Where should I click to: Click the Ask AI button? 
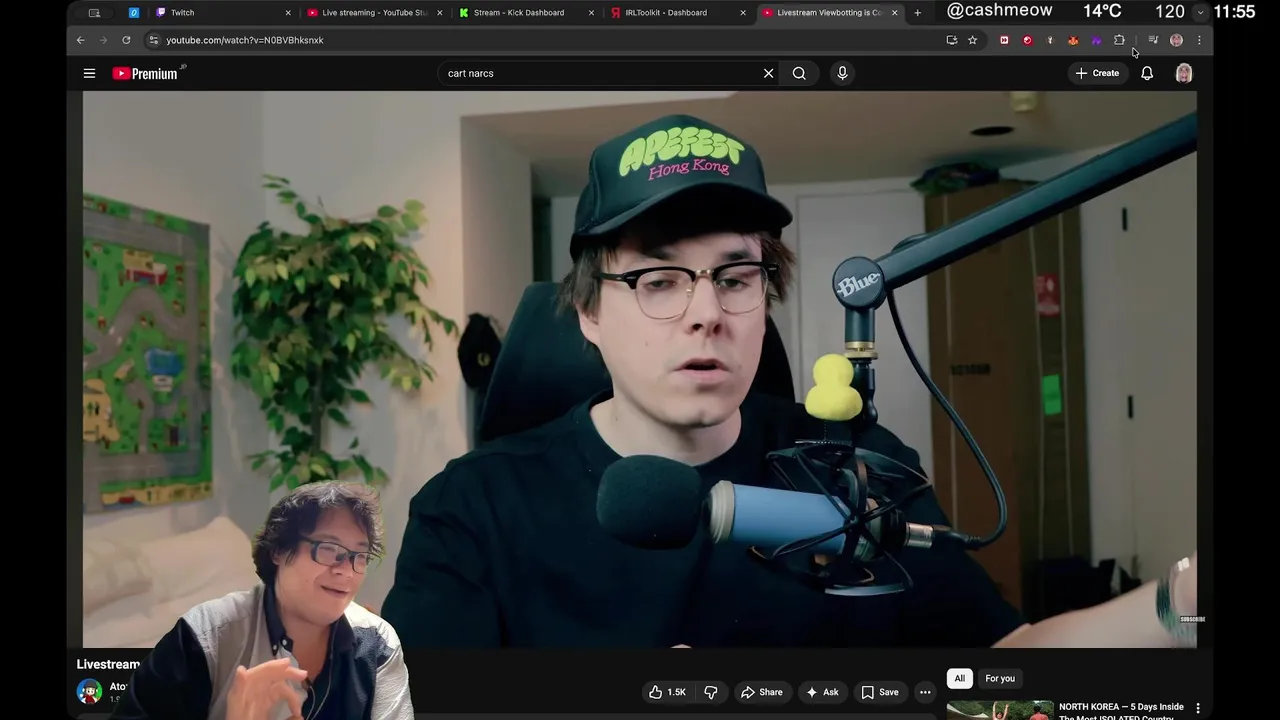822,692
